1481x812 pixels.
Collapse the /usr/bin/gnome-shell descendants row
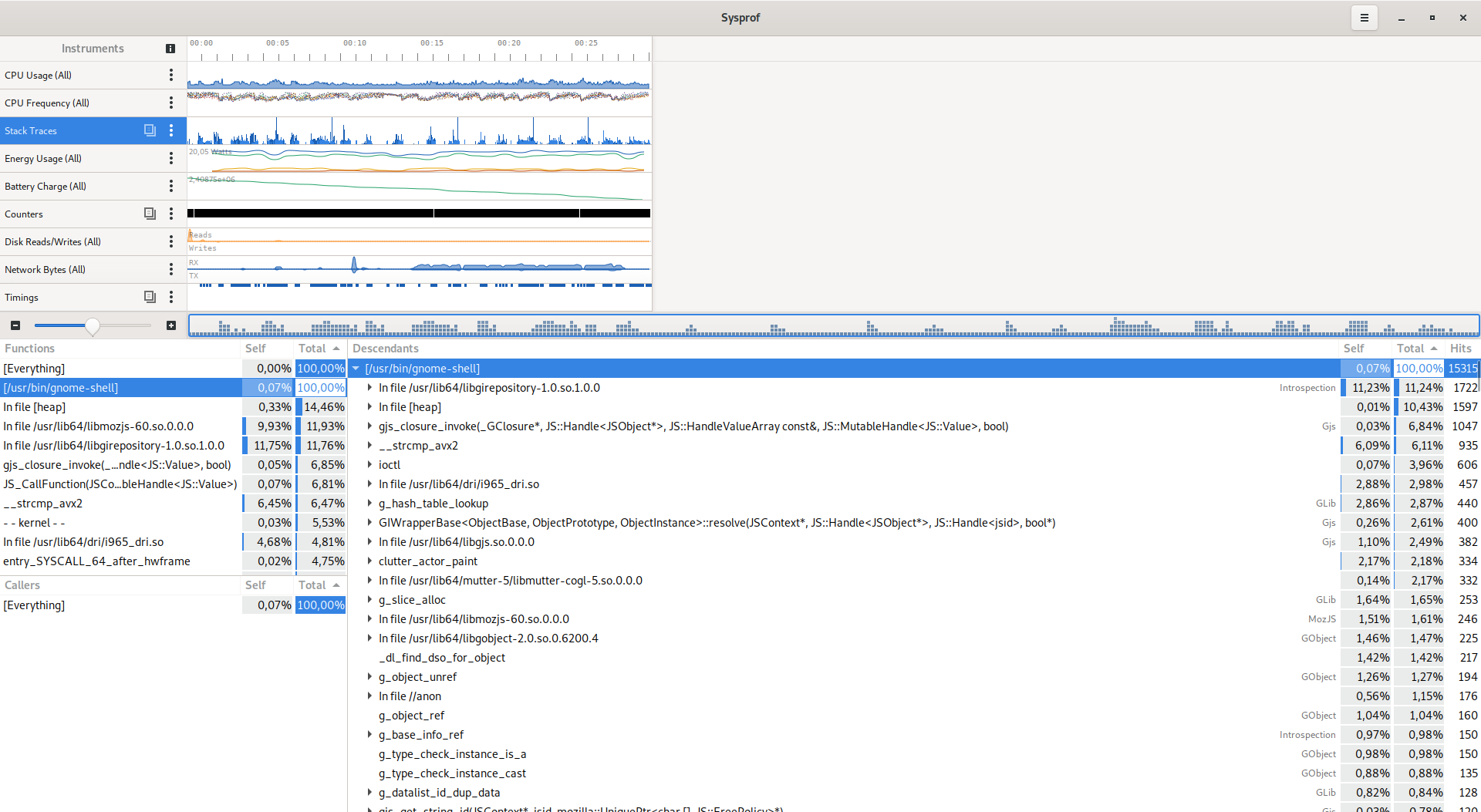click(356, 369)
